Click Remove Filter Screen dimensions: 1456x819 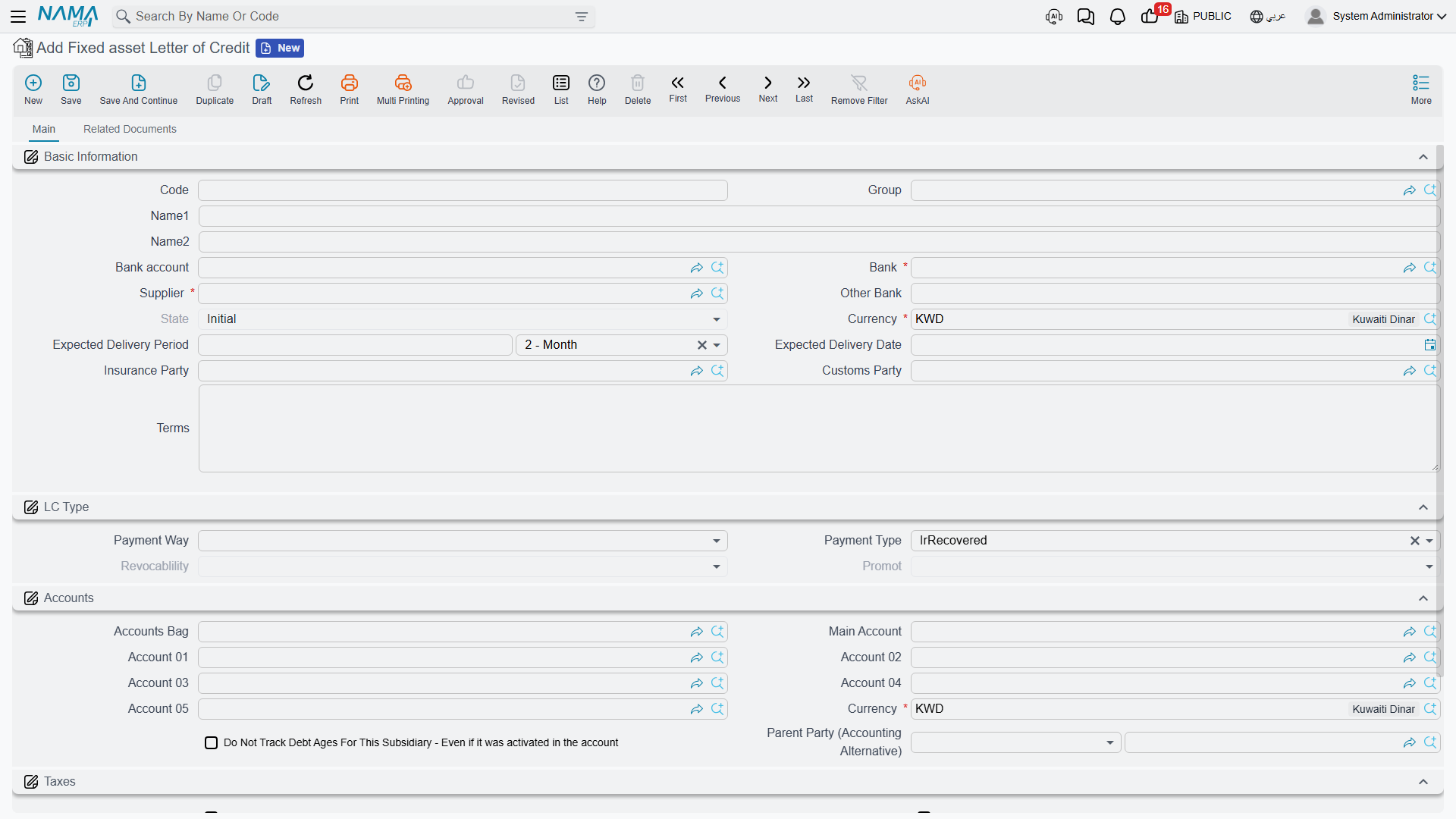coord(859,89)
